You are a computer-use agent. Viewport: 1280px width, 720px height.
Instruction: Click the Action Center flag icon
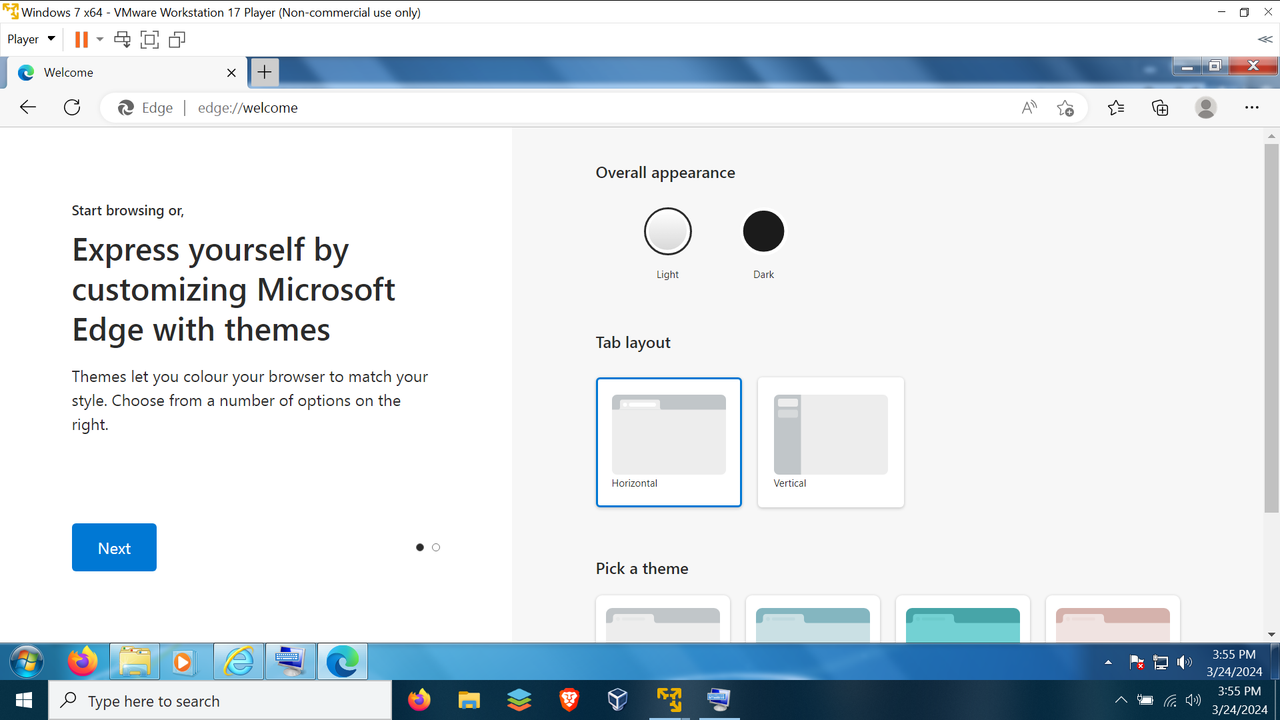tap(1137, 662)
